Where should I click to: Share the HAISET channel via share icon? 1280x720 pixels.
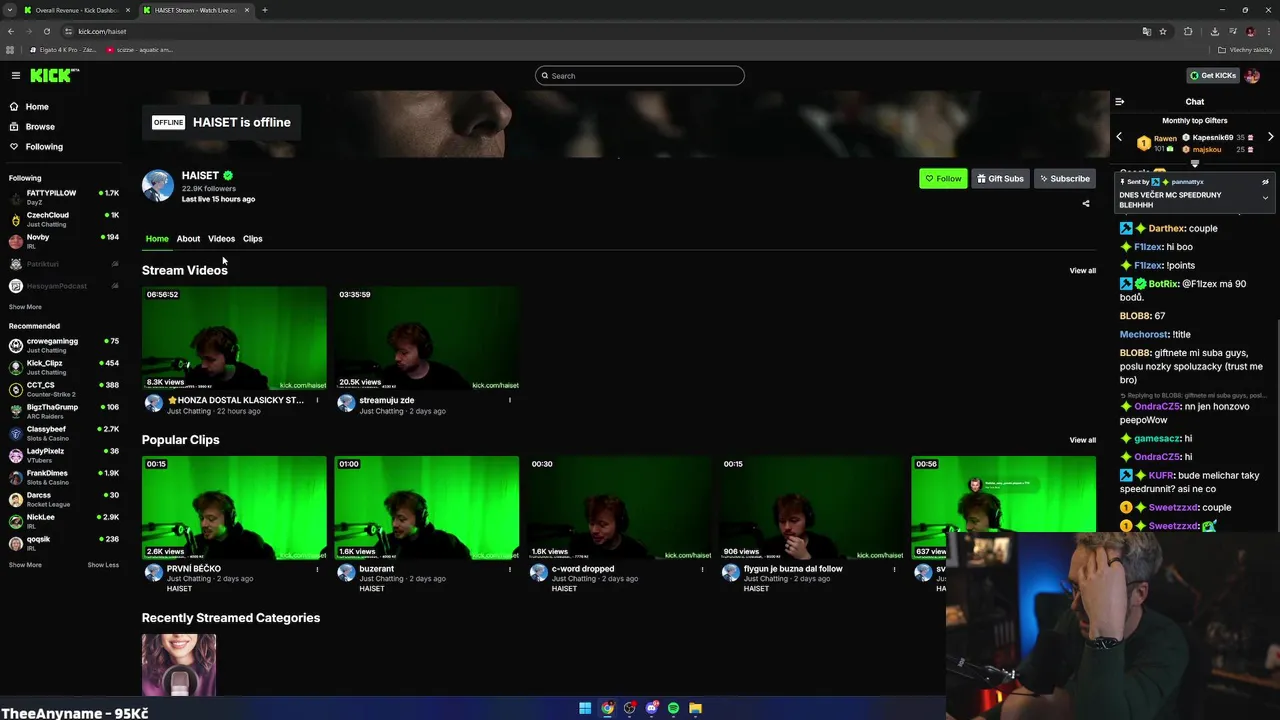1086,204
